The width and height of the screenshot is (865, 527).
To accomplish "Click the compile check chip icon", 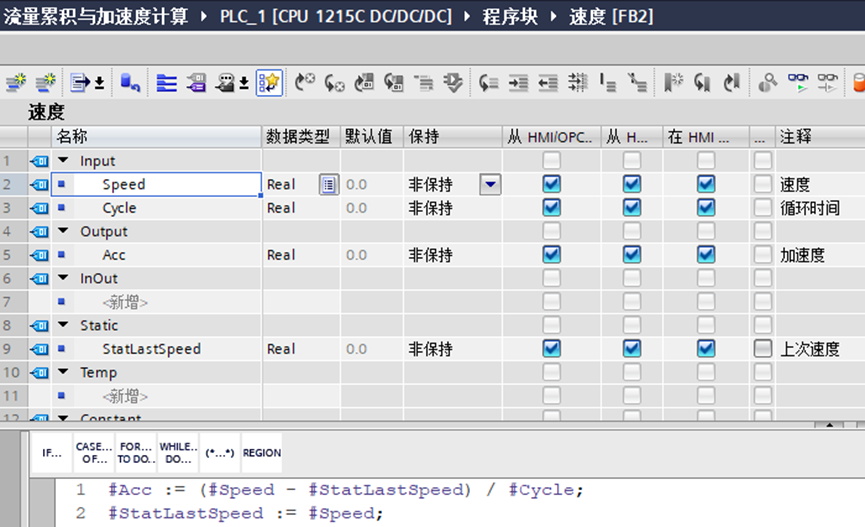I will pos(453,83).
